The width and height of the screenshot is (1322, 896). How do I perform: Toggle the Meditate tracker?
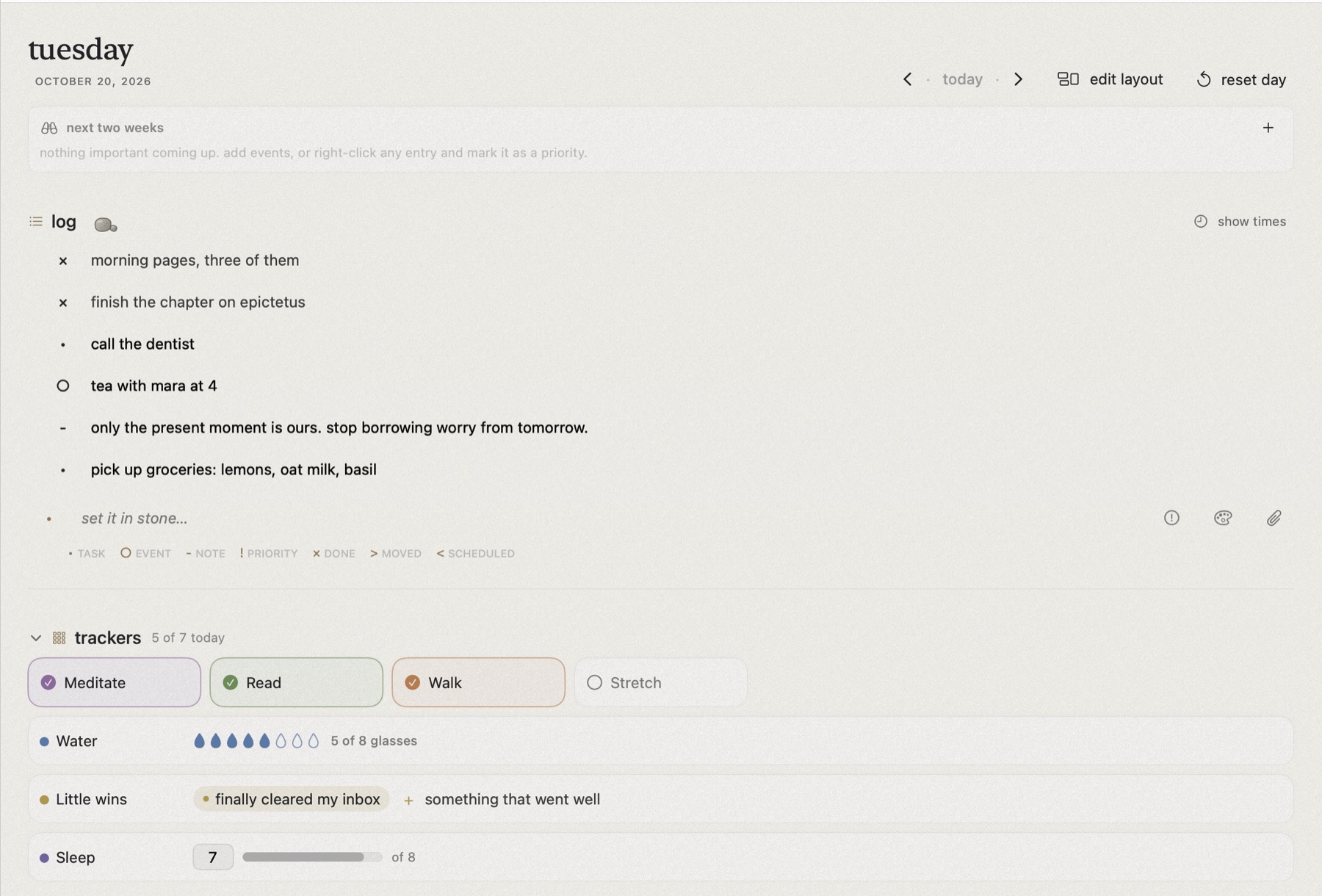115,682
